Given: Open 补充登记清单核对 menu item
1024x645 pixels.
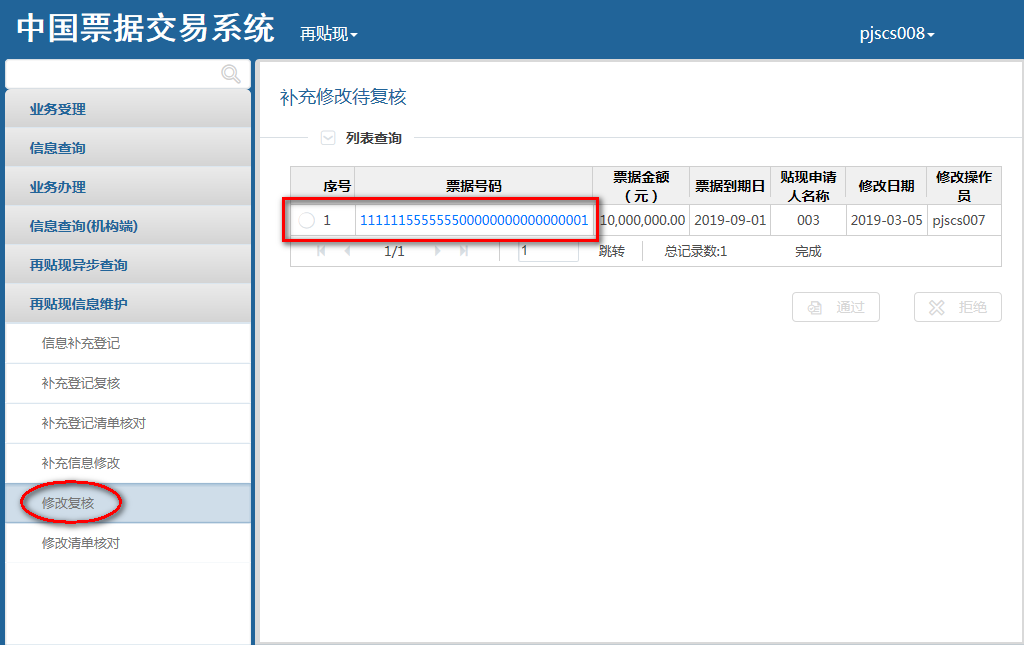Looking at the screenshot, I should coord(128,423).
